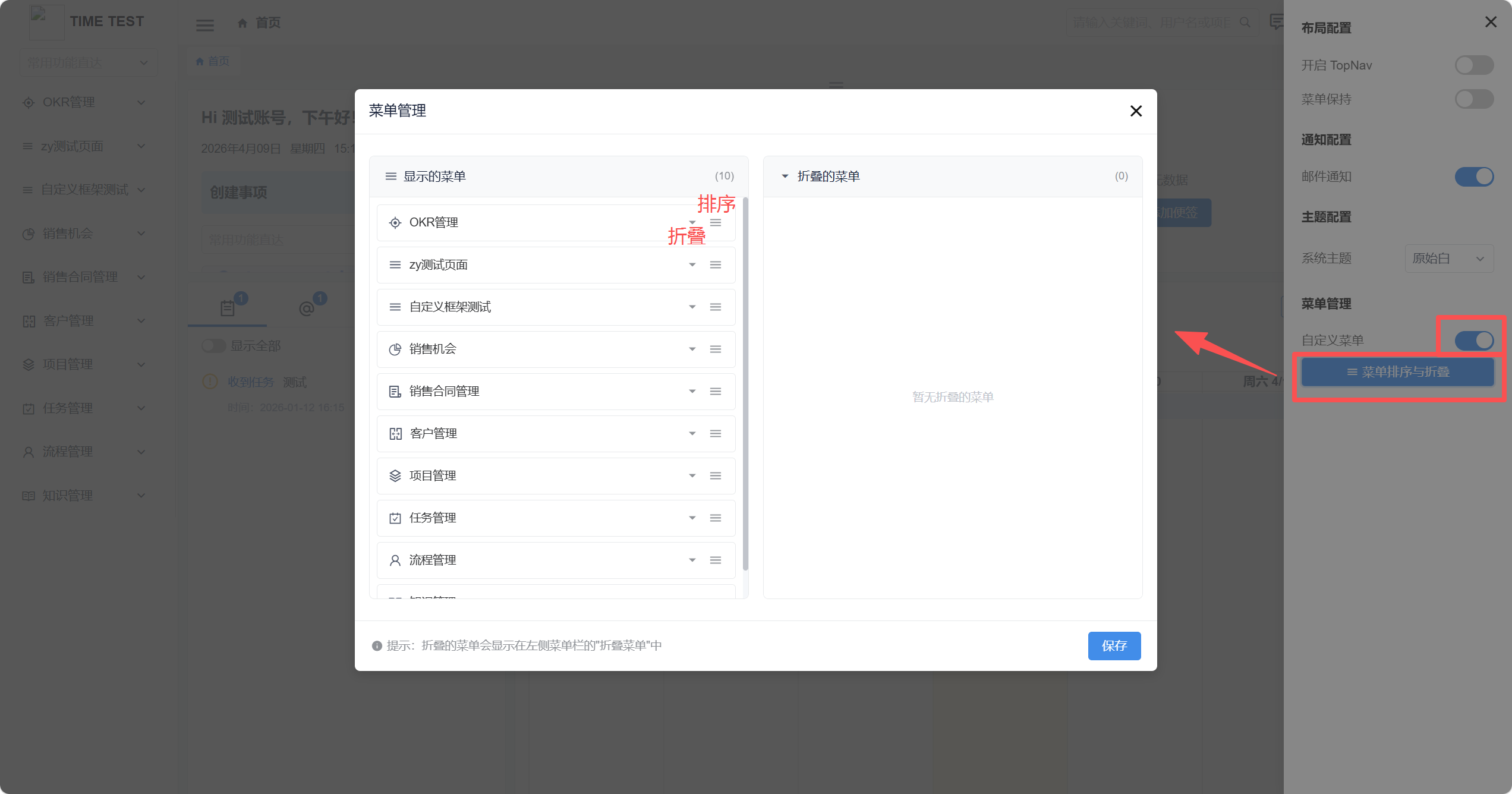Fold OKR管理 using its dropdown arrow
Image resolution: width=1512 pixels, height=794 pixels.
pos(692,222)
